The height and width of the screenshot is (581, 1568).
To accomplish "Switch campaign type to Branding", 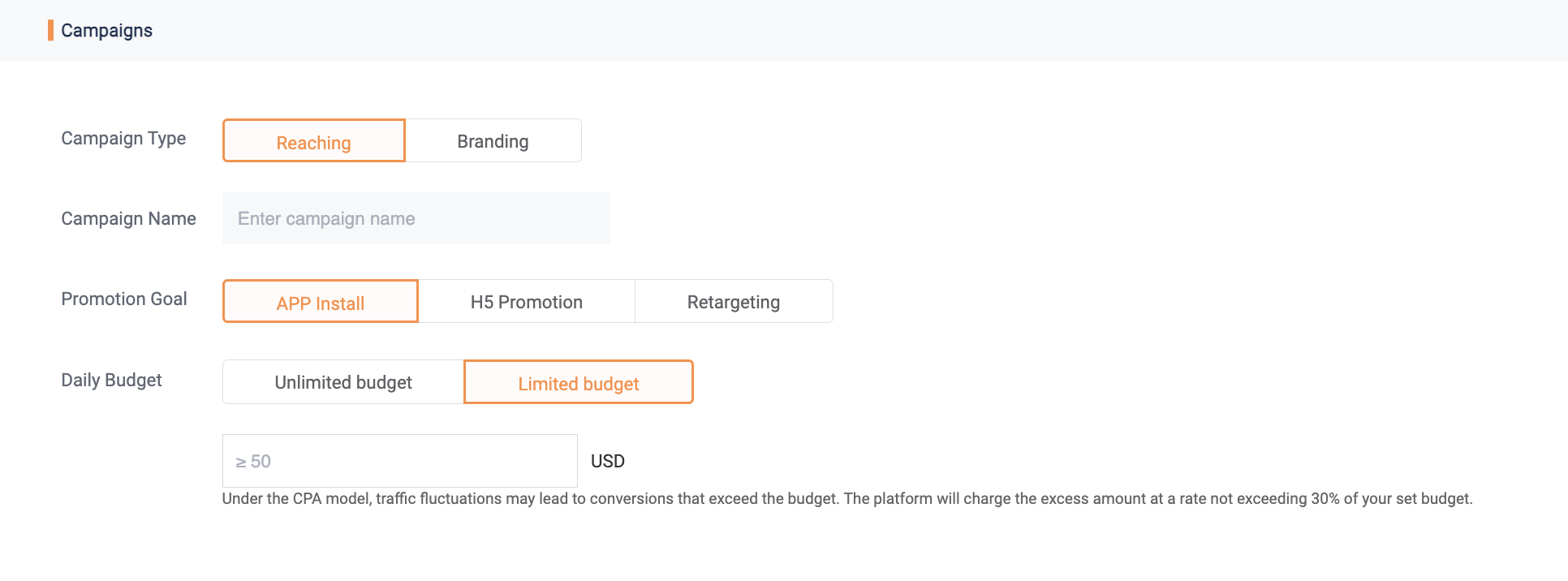I will coord(493,141).
